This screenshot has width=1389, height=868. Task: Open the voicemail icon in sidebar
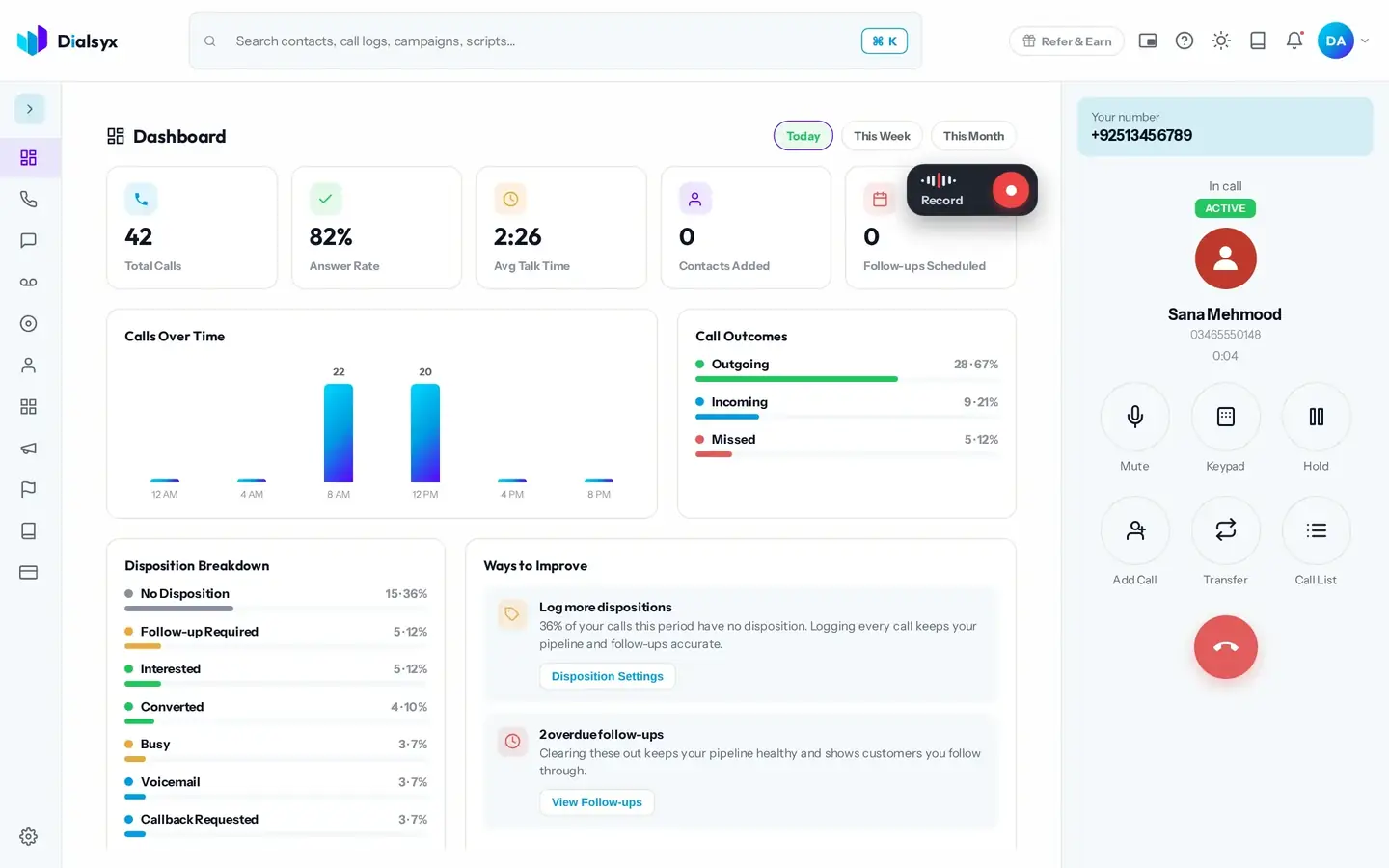29,282
